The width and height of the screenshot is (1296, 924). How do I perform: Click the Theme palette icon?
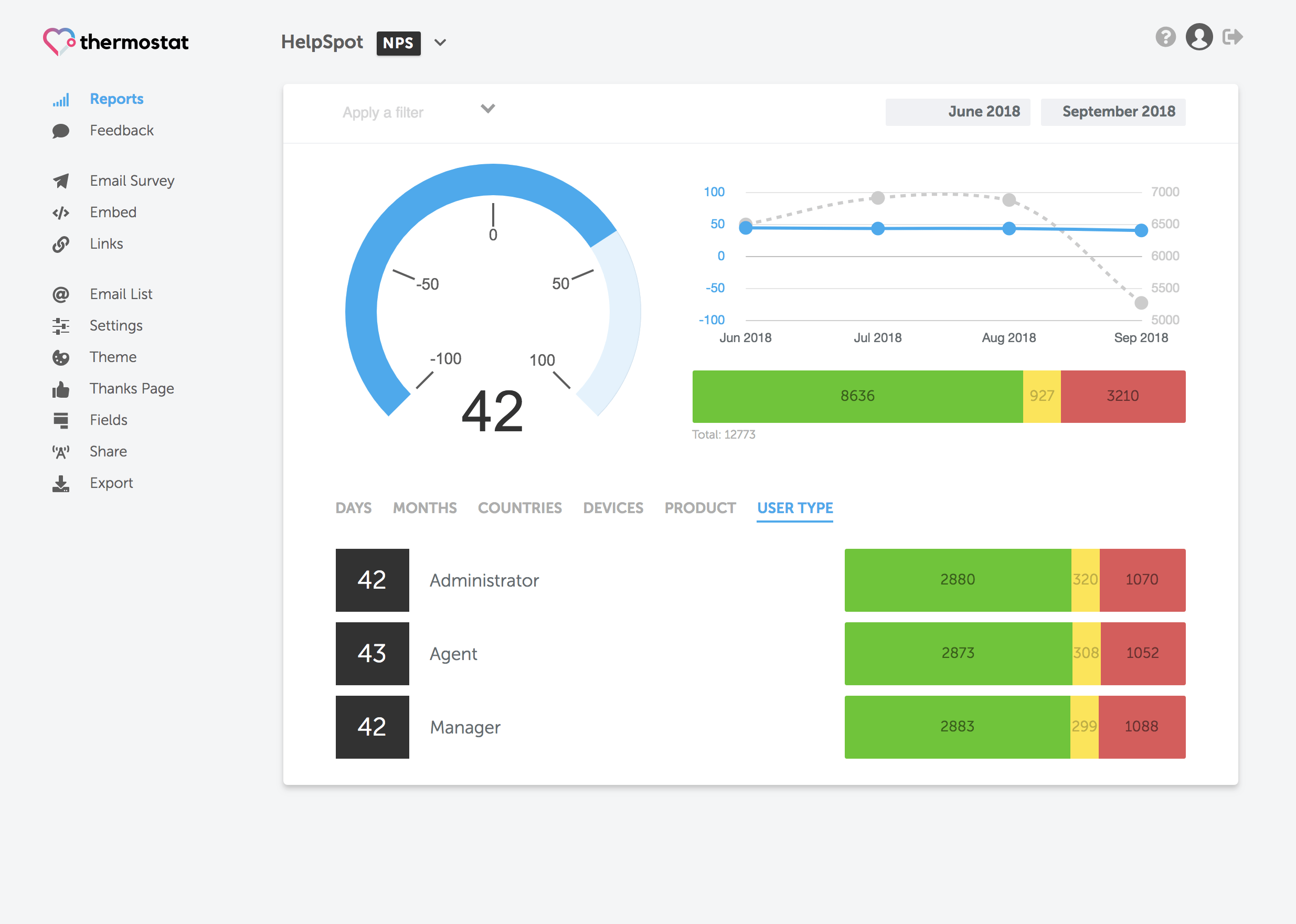pos(61,357)
